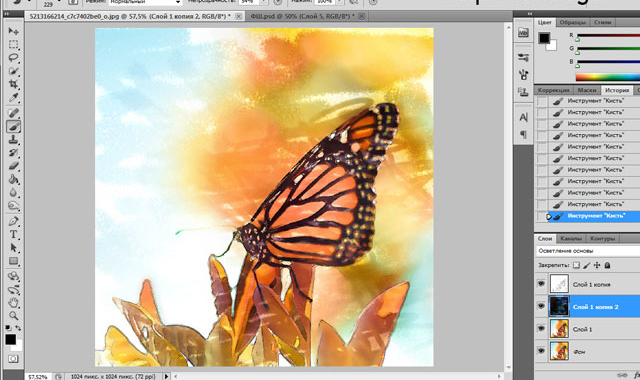The width and height of the screenshot is (640, 380).
Task: Open the Brush panel dock icon
Action: [x=523, y=58]
